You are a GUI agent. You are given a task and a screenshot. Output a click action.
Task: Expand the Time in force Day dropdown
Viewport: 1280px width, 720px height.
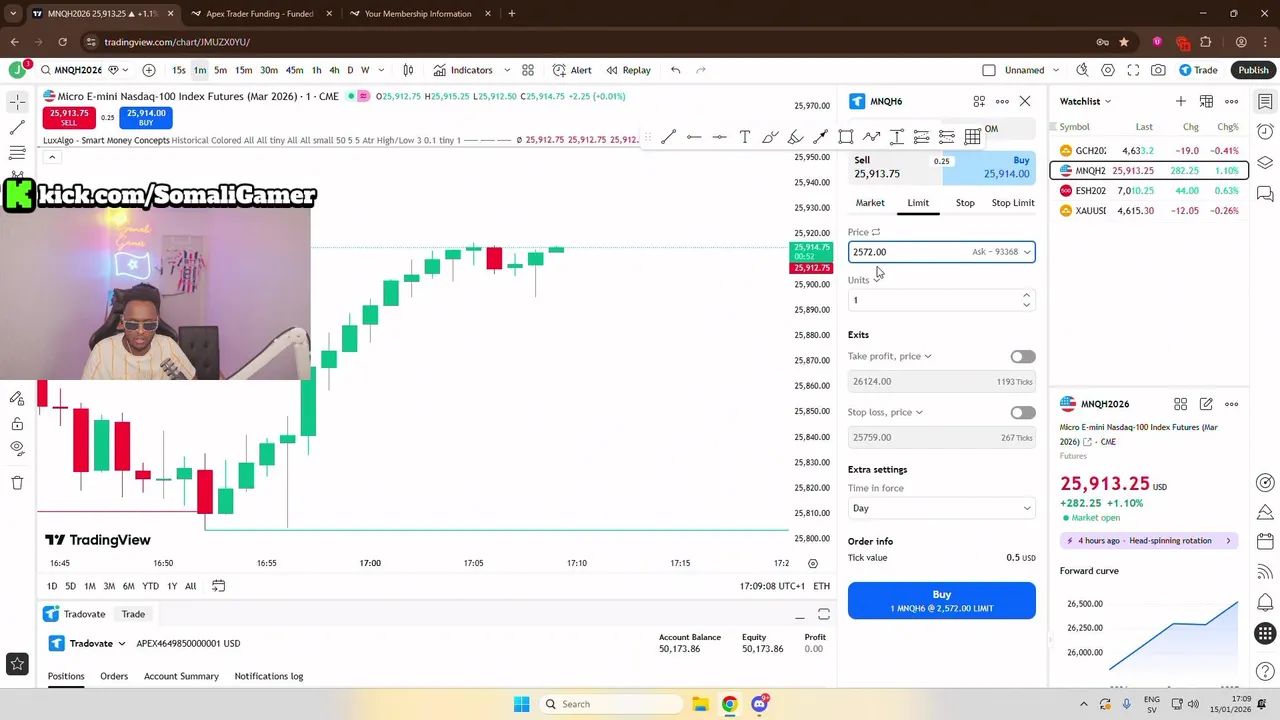941,508
